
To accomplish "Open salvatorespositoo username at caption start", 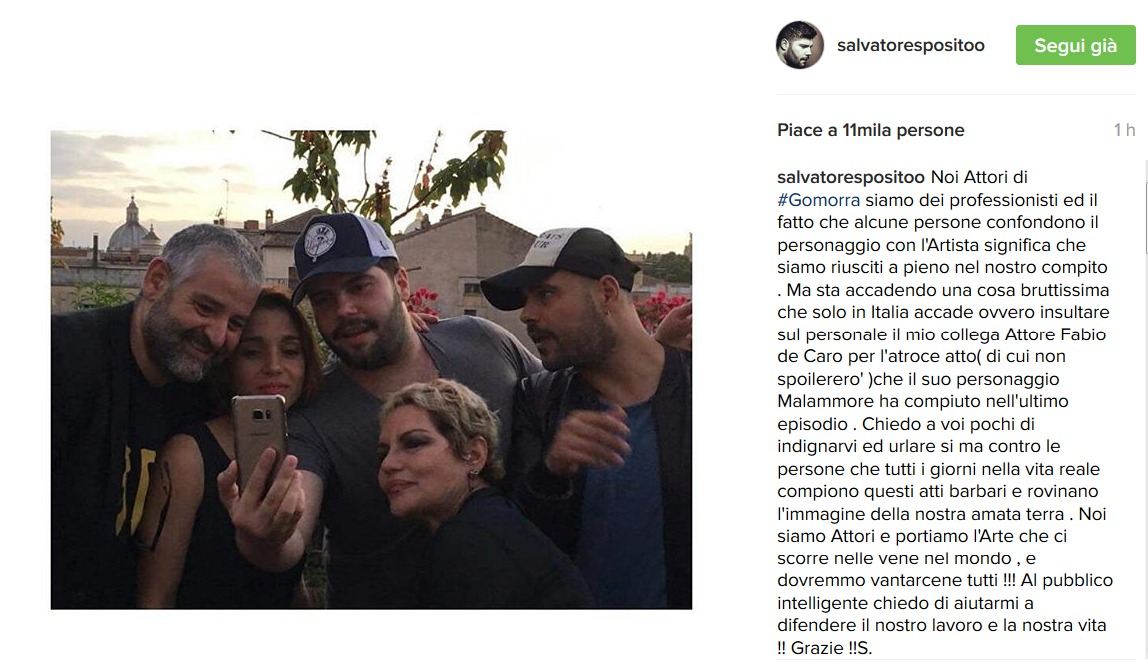I will click(x=851, y=177).
